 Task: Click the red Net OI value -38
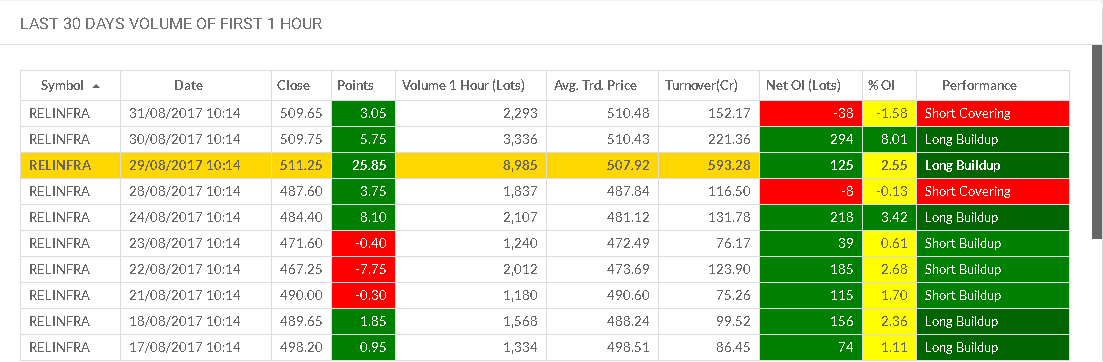tap(811, 113)
